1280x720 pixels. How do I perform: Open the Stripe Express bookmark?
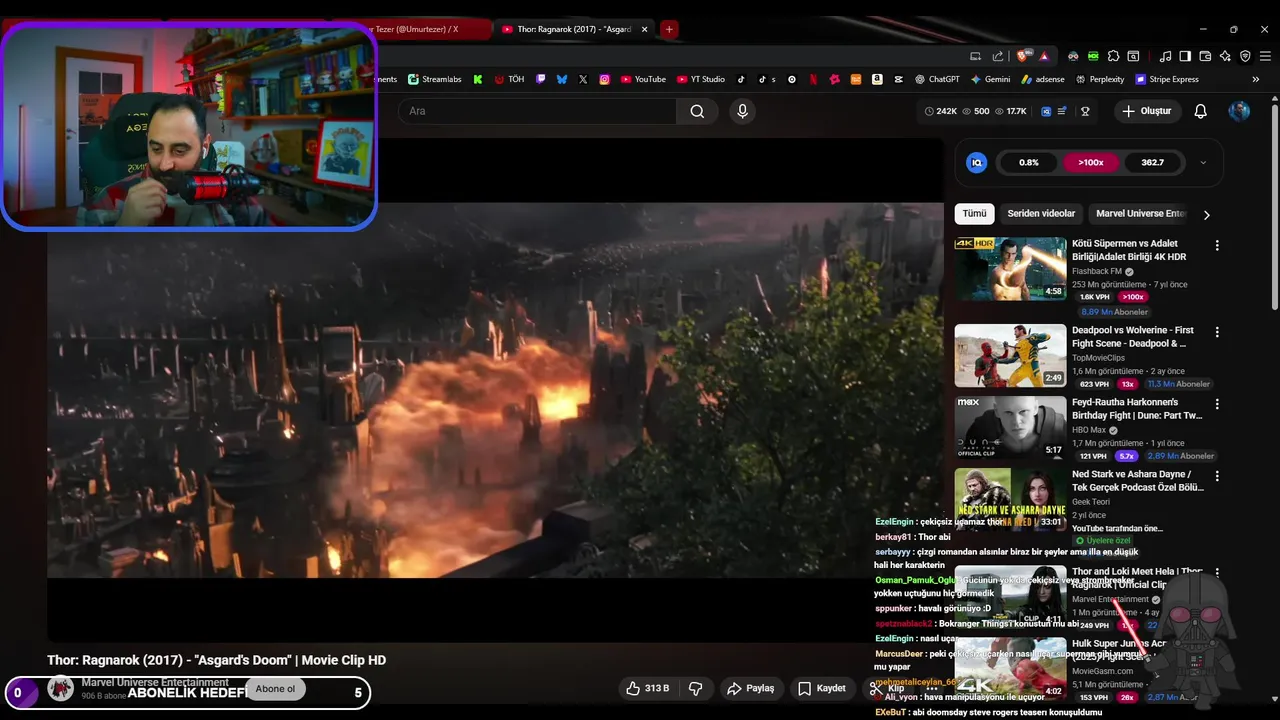1166,79
